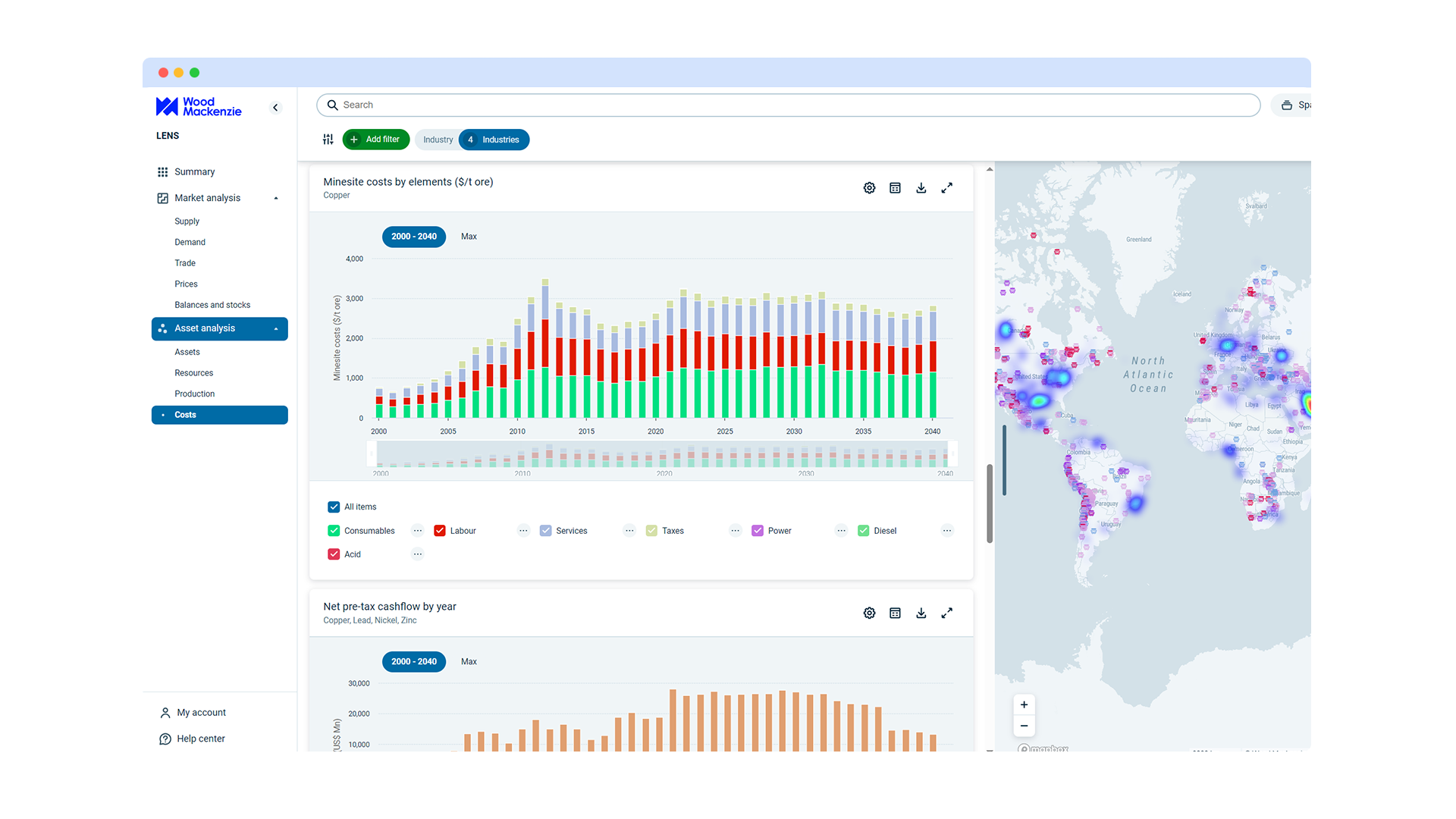Focus the Search input field
This screenshot has height=819, width=1456.
(x=789, y=105)
